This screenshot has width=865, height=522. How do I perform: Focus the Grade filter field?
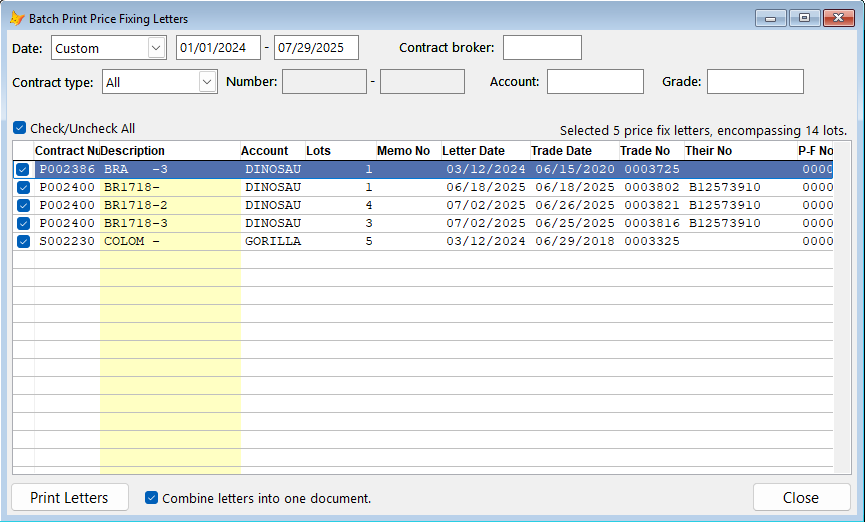coord(755,82)
